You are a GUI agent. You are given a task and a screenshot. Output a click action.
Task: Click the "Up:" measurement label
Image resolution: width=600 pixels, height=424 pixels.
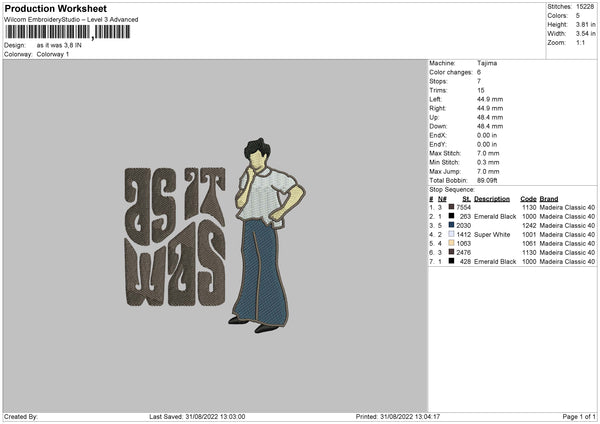click(x=434, y=117)
